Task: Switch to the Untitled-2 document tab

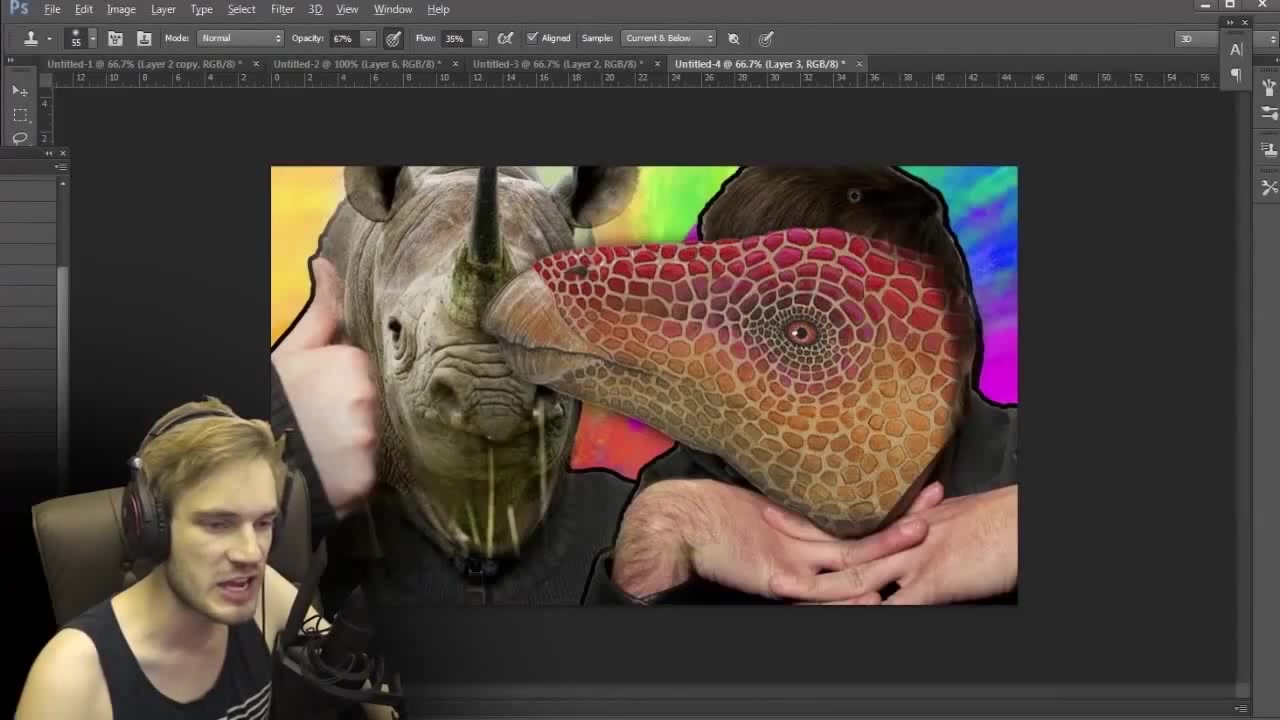Action: tap(357, 64)
